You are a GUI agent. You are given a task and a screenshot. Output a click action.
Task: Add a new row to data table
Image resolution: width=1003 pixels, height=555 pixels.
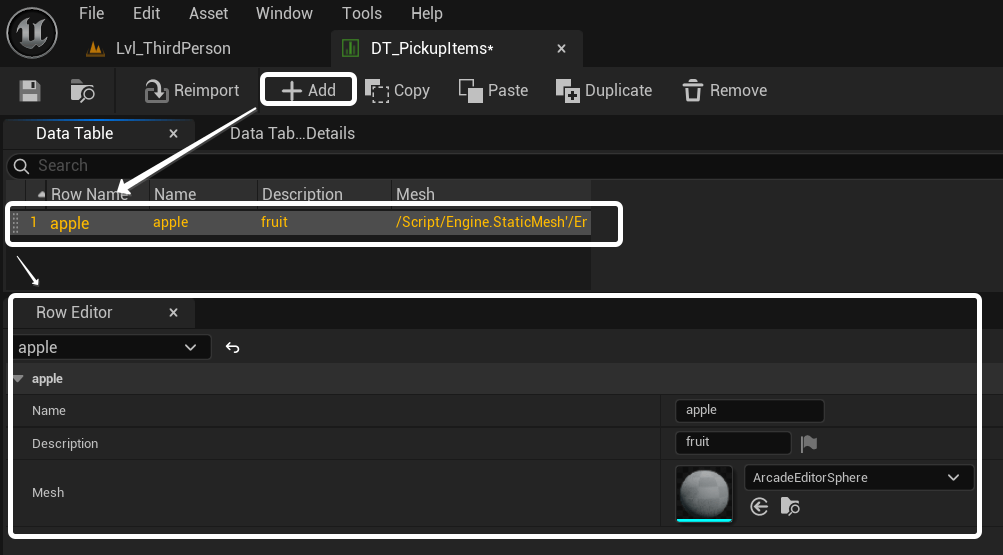[308, 91]
